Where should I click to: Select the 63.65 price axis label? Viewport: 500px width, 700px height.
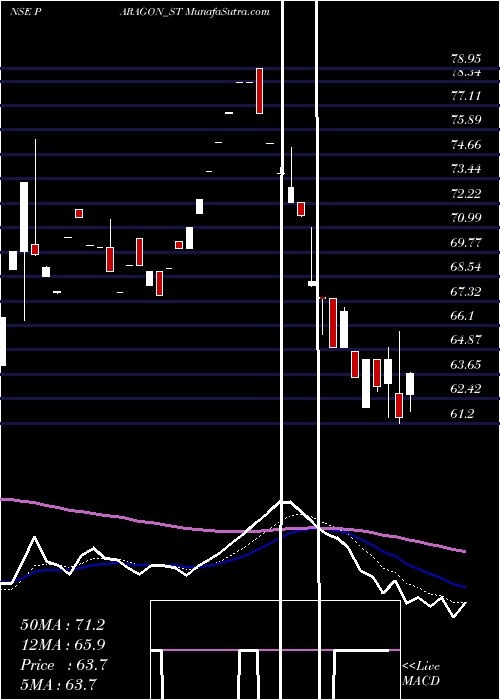pos(466,364)
